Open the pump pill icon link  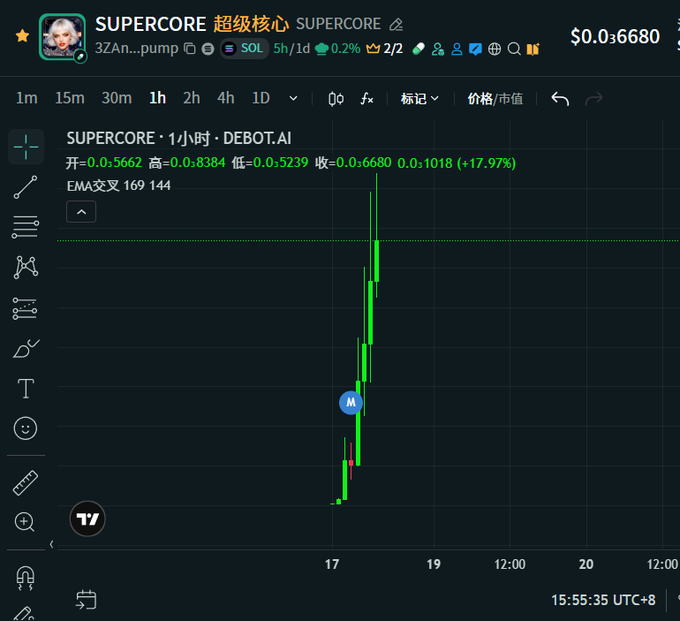click(418, 49)
